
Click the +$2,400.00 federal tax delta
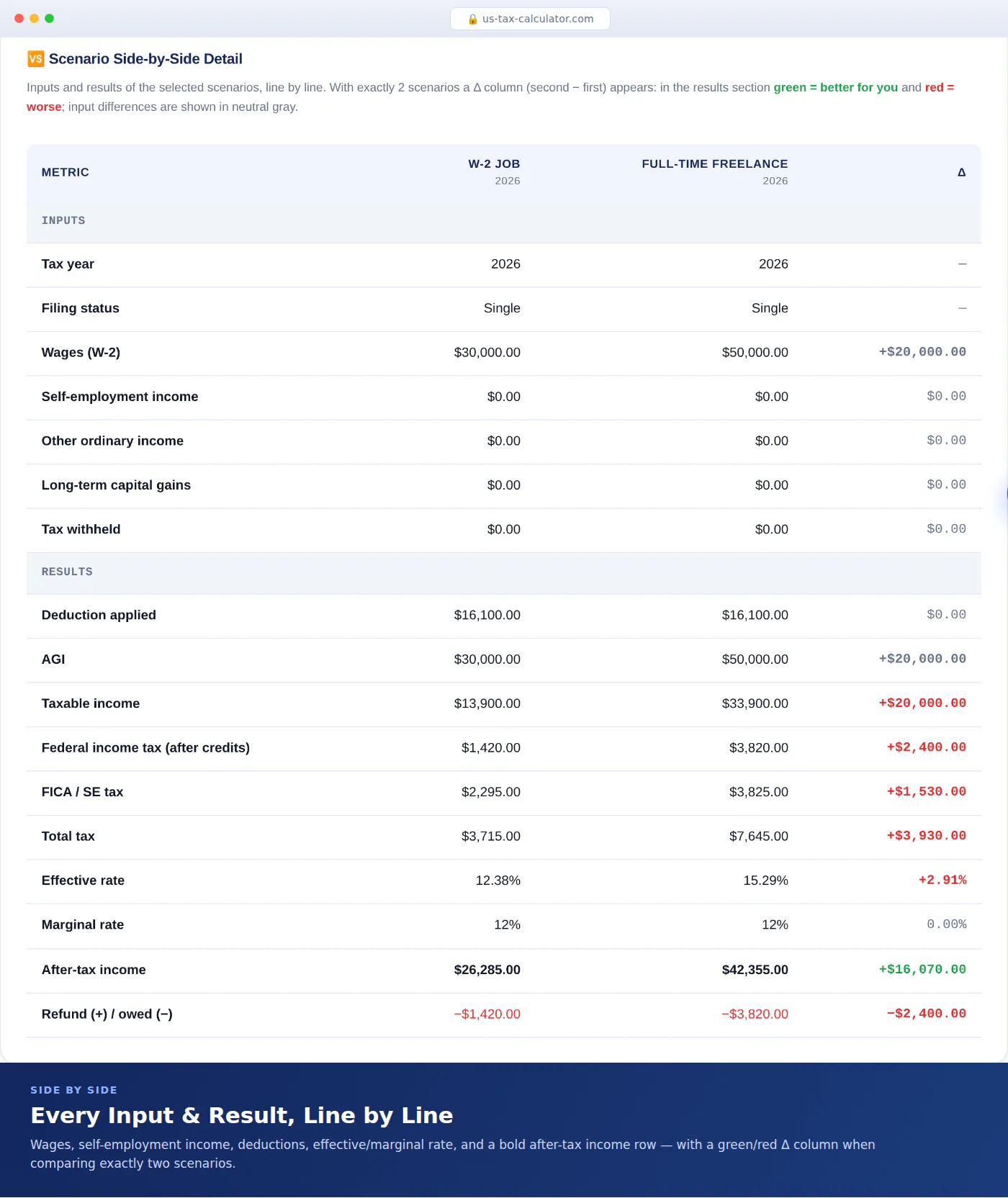pos(926,747)
